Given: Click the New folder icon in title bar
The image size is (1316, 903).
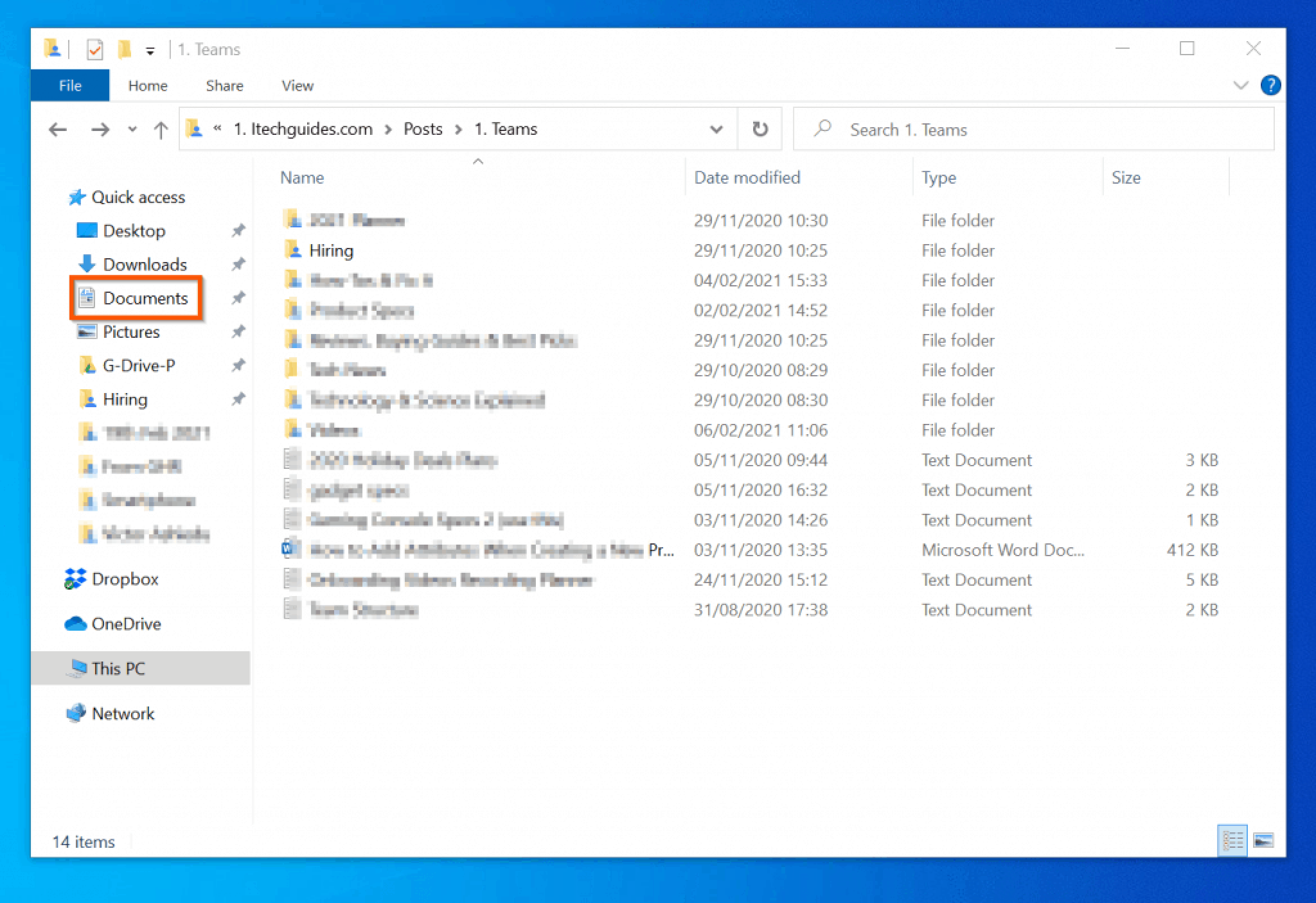Looking at the screenshot, I should pyautogui.click(x=125, y=49).
